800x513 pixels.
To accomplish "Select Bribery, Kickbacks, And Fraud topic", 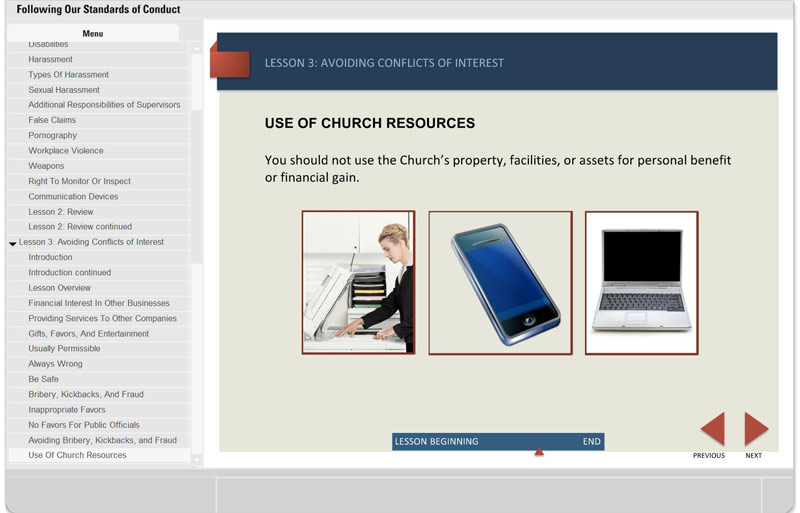I will pos(86,395).
